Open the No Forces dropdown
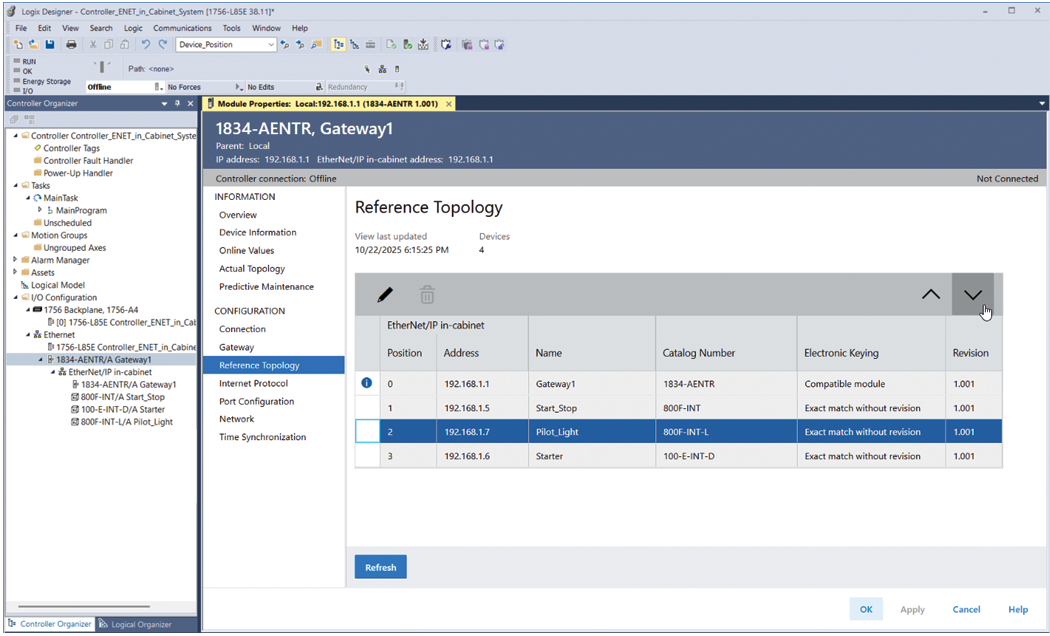This screenshot has width=1050, height=636. (x=238, y=87)
